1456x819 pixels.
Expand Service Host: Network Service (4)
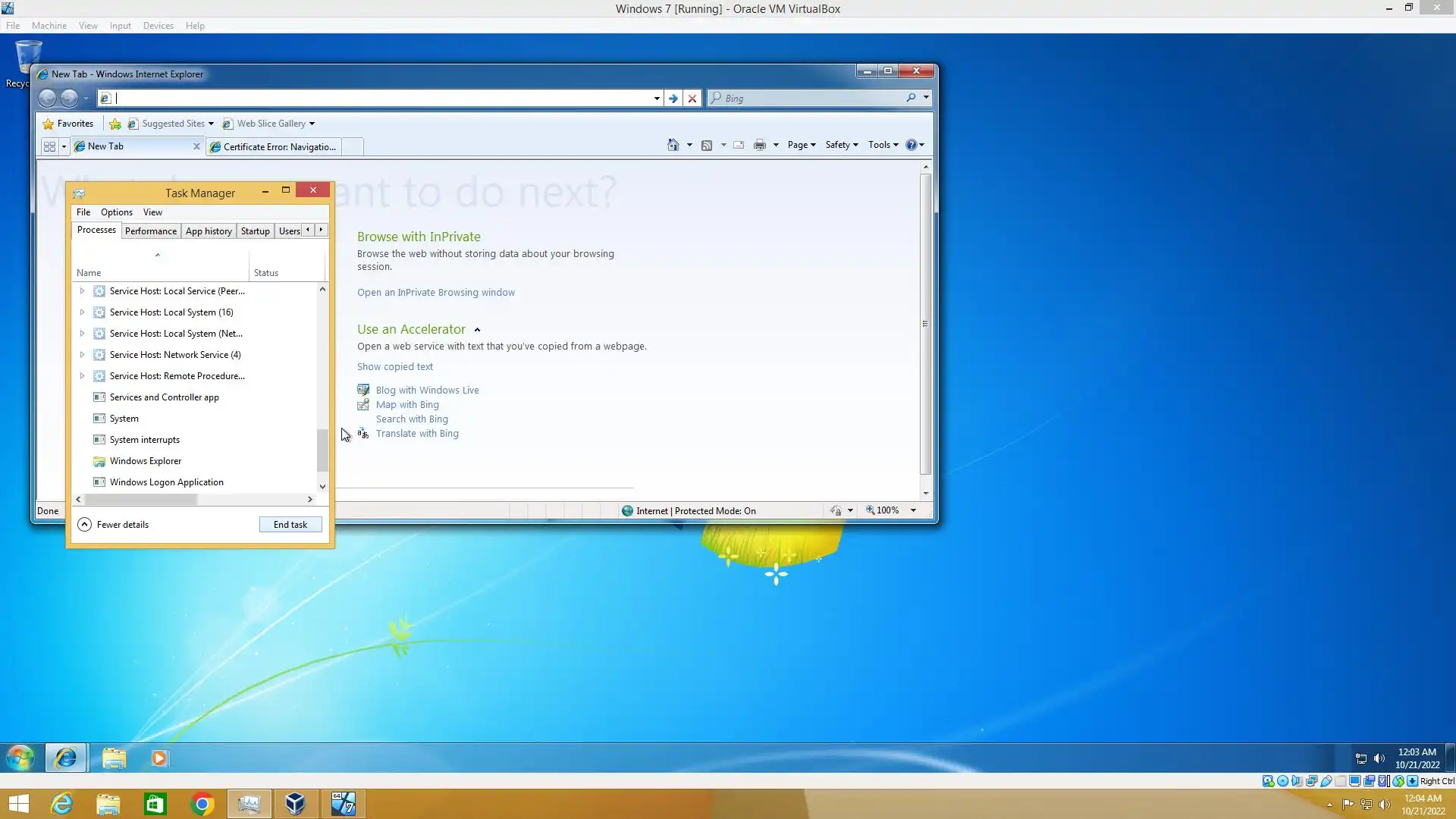click(82, 355)
